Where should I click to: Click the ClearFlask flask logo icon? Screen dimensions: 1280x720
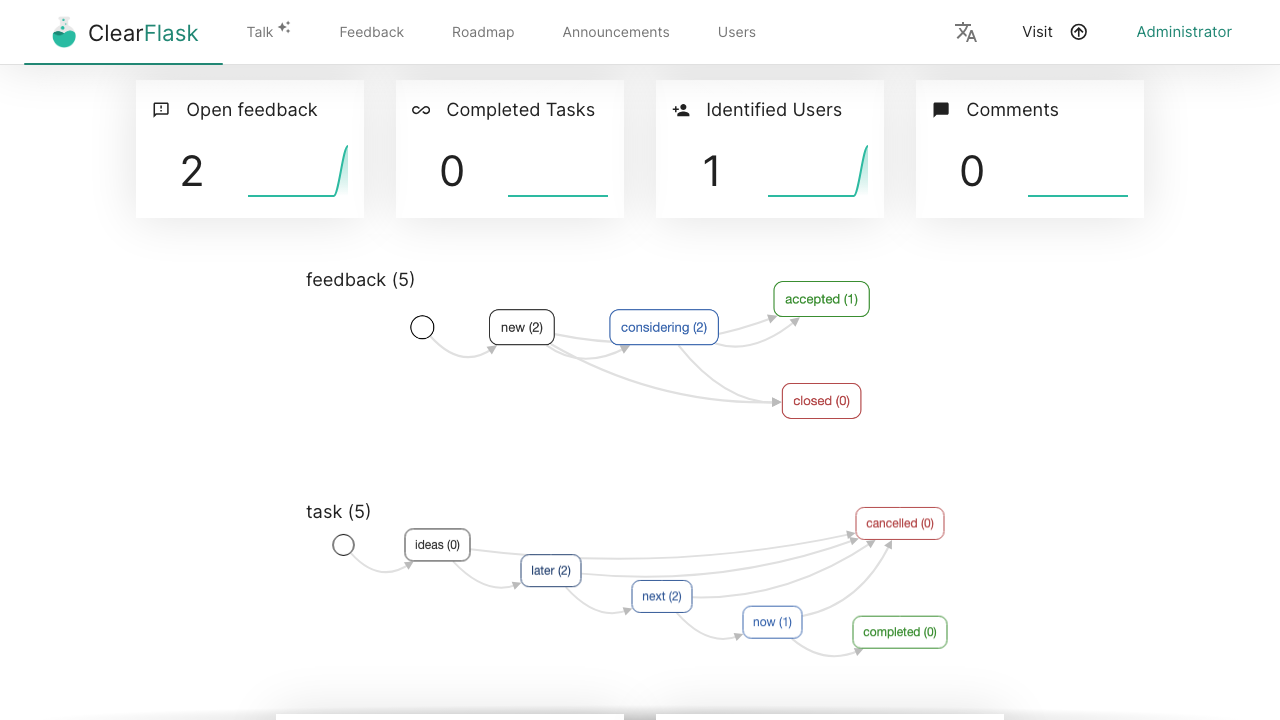(x=64, y=32)
